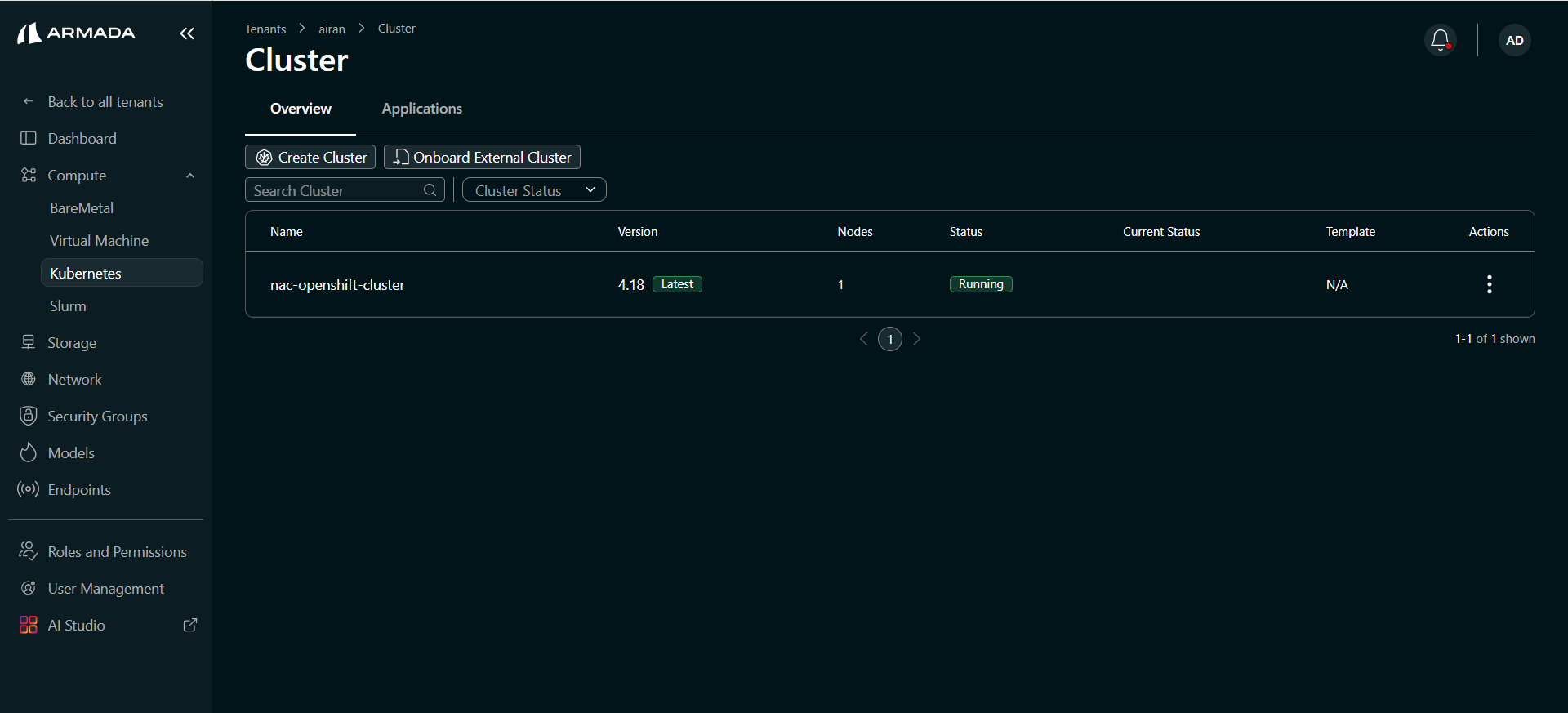Click the search magnifier icon
The image size is (1568, 713).
click(430, 190)
